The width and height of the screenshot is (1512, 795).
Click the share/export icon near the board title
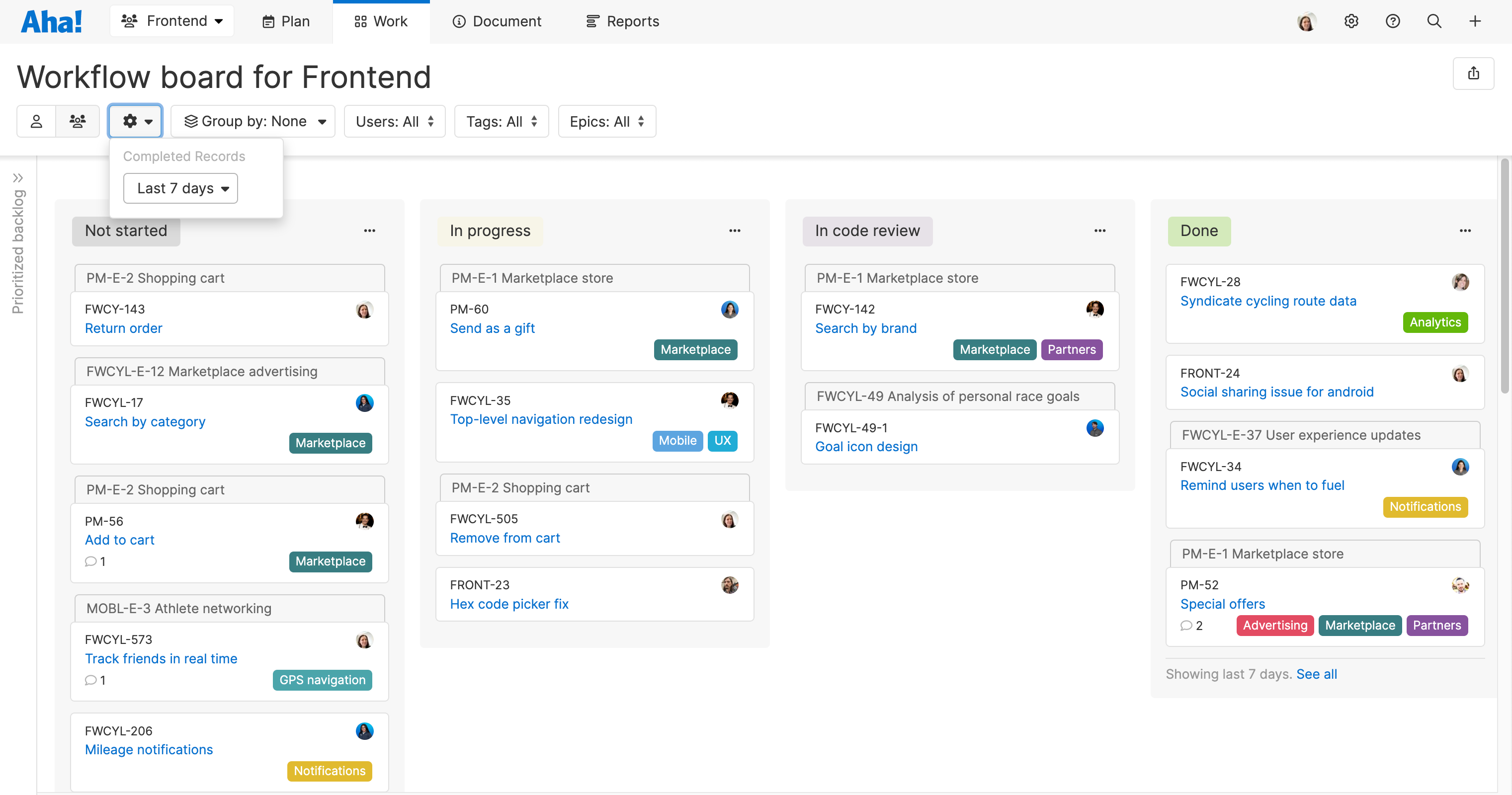click(x=1474, y=73)
